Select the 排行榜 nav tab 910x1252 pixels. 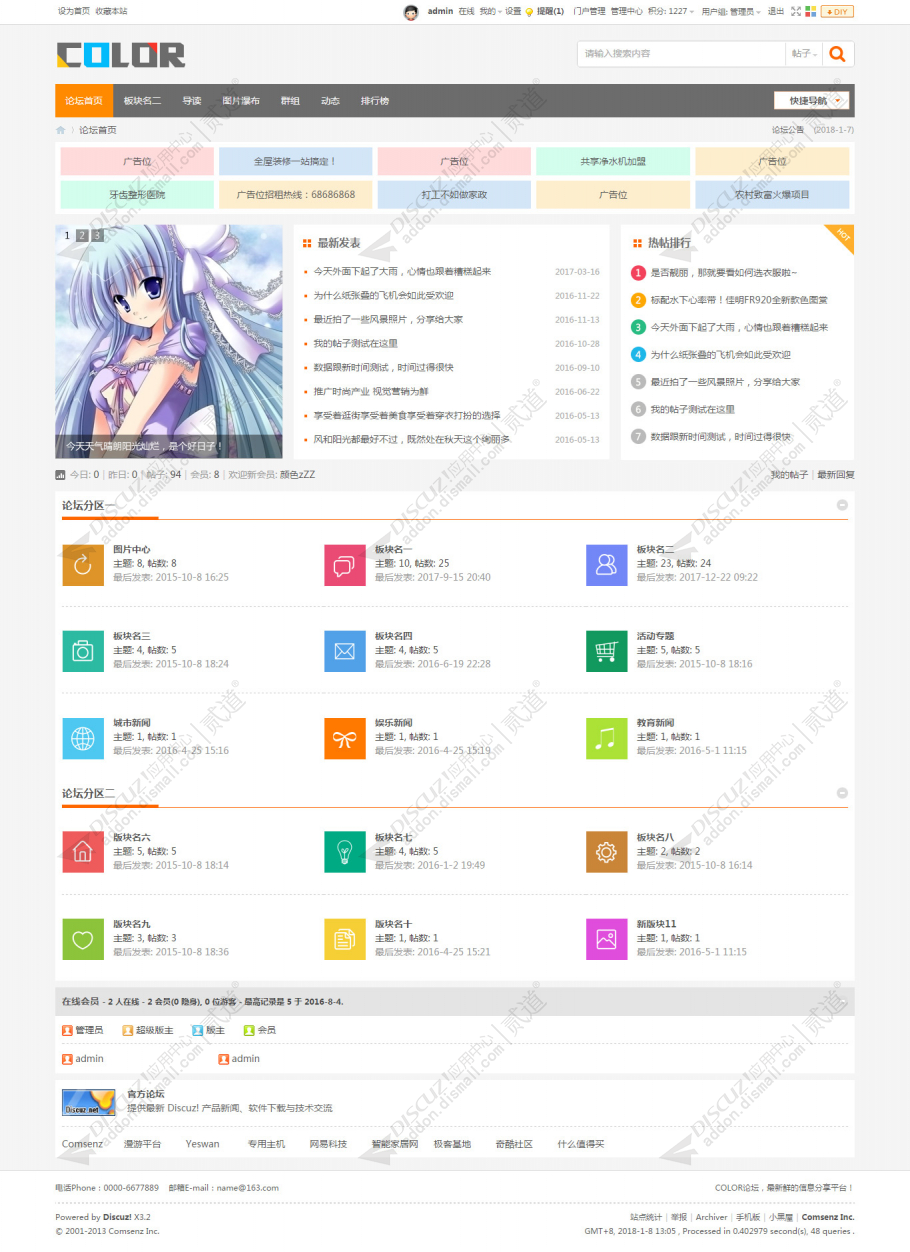tap(375, 100)
